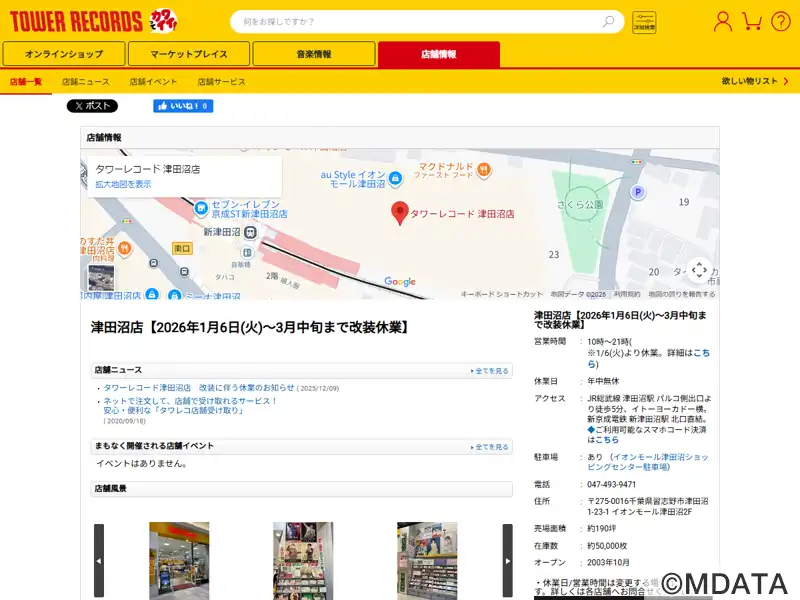This screenshot has width=800, height=600.
Task: Click the 南口 exit label on map
Action: pos(182,248)
